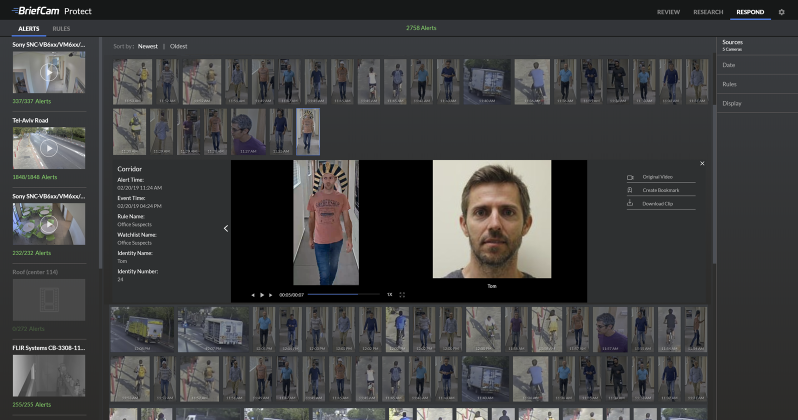Expand the Display options
798x420 pixels.
756,103
